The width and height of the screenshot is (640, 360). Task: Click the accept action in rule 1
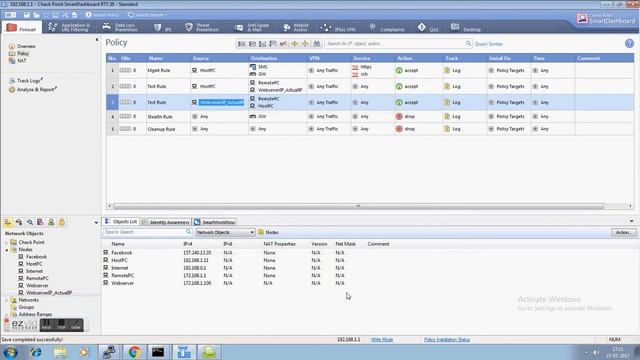407,70
